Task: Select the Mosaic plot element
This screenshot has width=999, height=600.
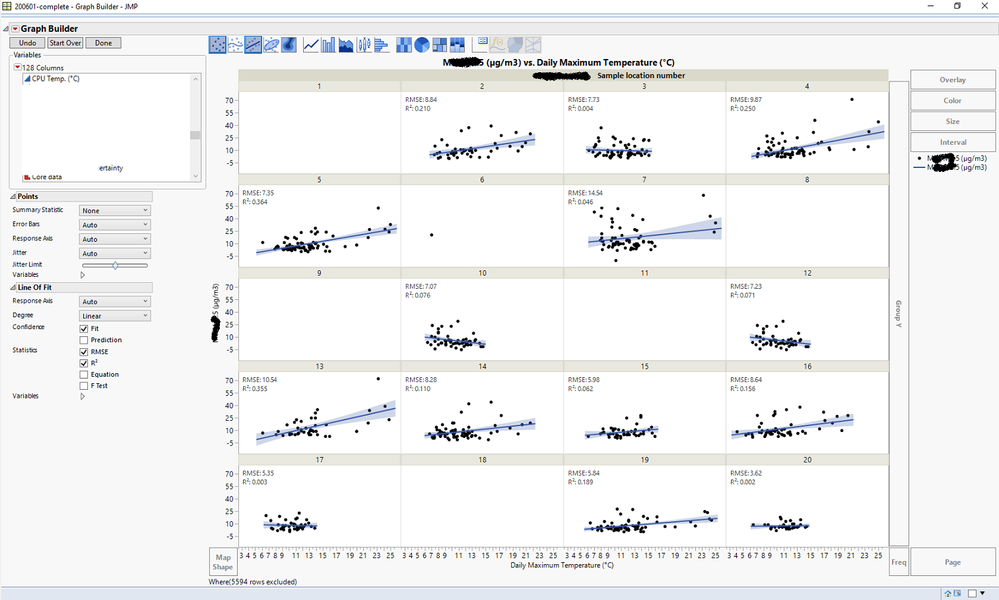Action: [x=456, y=43]
